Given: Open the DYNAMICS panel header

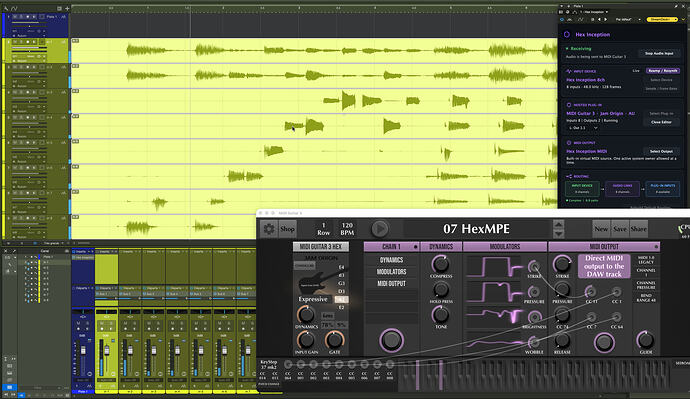Looking at the screenshot, I should [441, 247].
